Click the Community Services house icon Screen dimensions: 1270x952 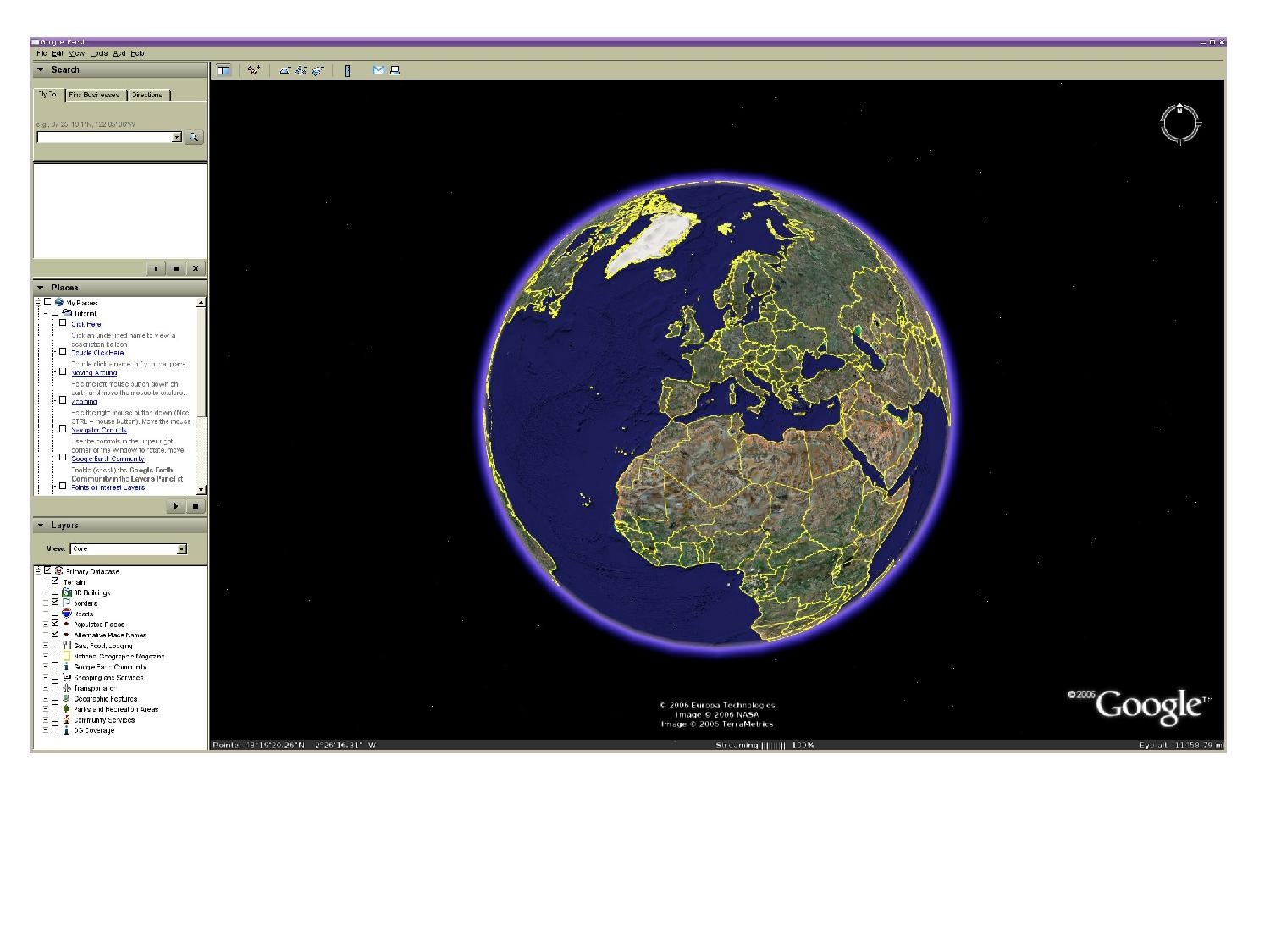[67, 719]
